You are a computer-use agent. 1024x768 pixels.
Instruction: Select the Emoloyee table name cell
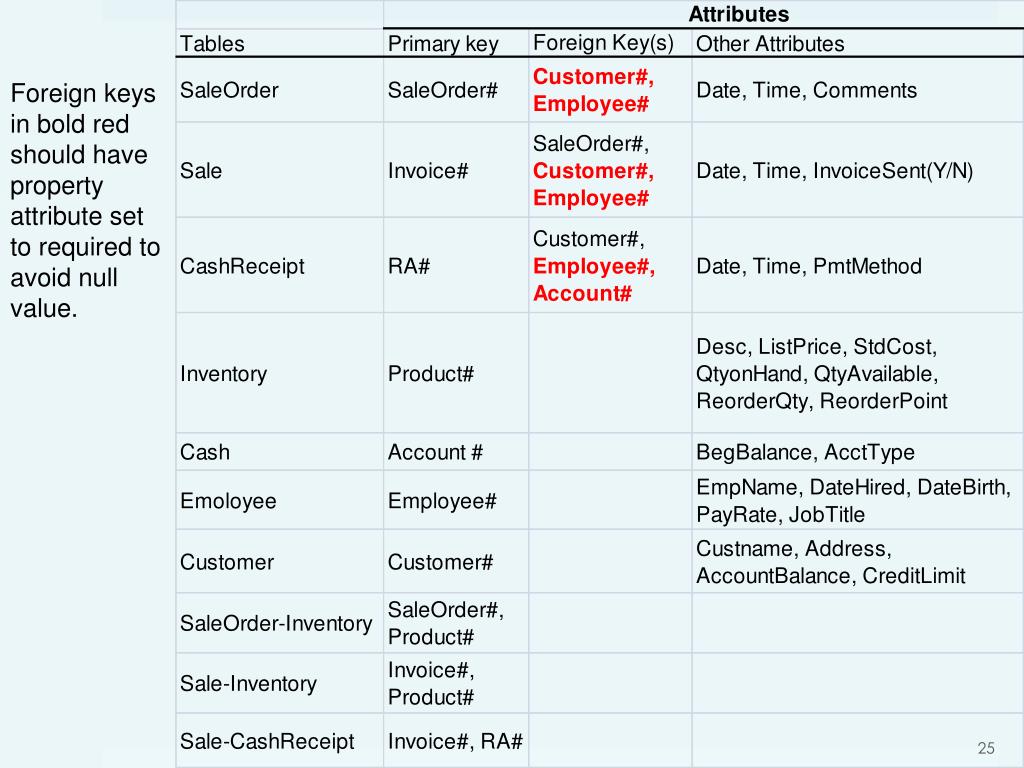click(228, 501)
